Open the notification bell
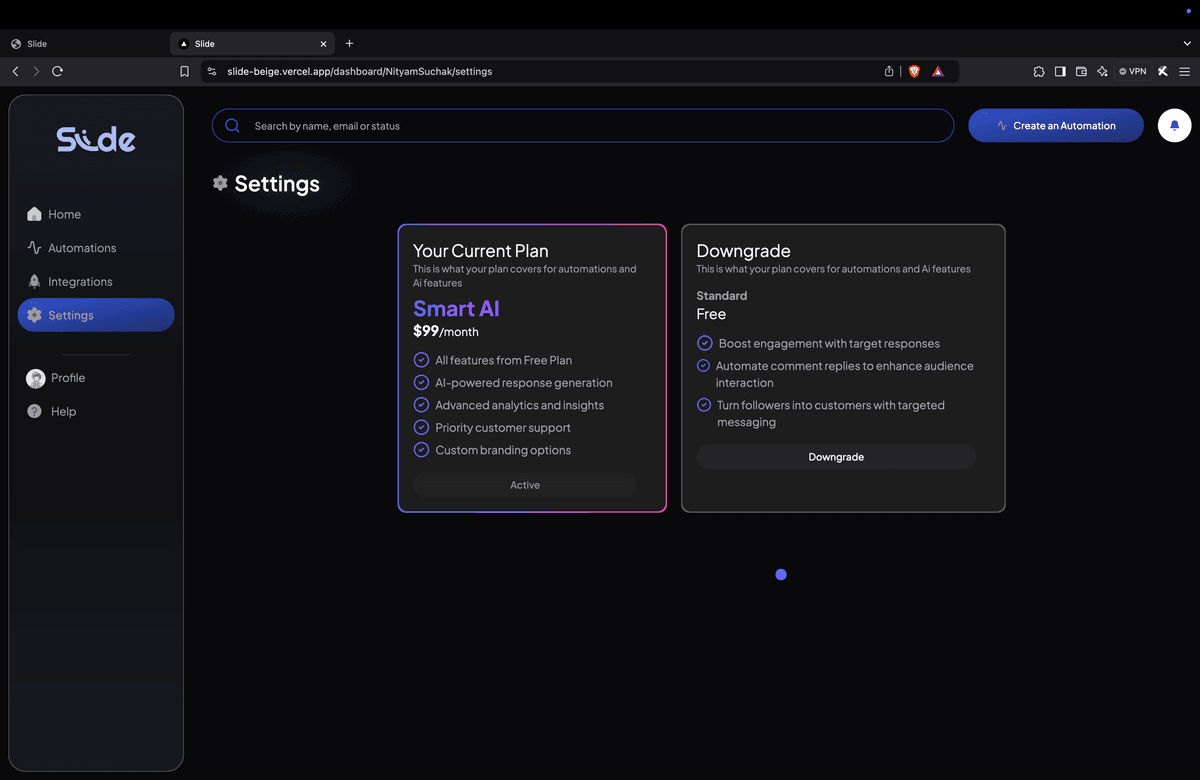 click(1174, 125)
